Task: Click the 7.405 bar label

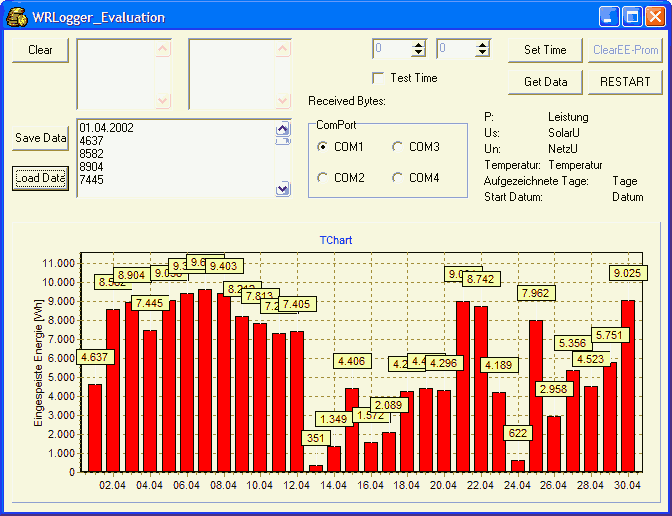Action: click(x=297, y=304)
